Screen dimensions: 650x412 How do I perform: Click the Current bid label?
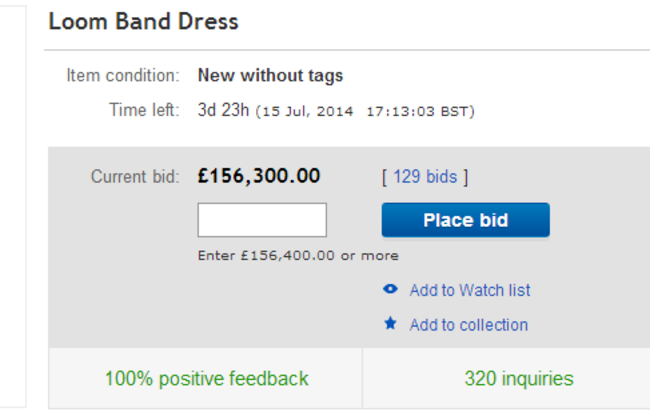pos(135,177)
